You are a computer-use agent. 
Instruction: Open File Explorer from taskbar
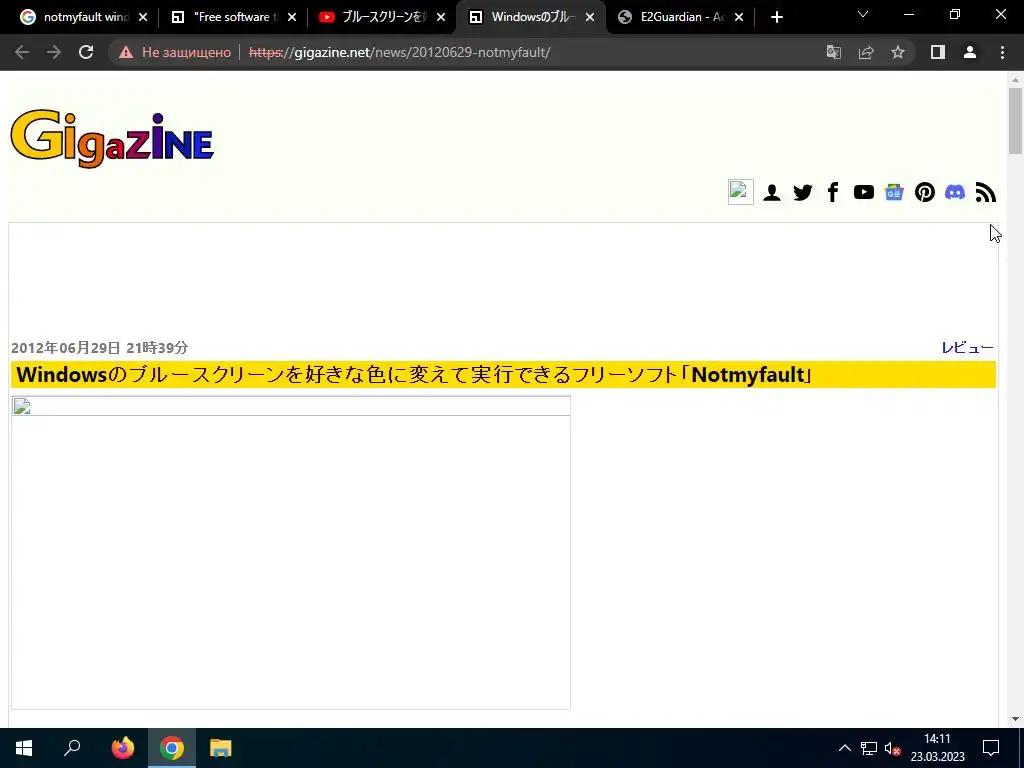[221, 748]
